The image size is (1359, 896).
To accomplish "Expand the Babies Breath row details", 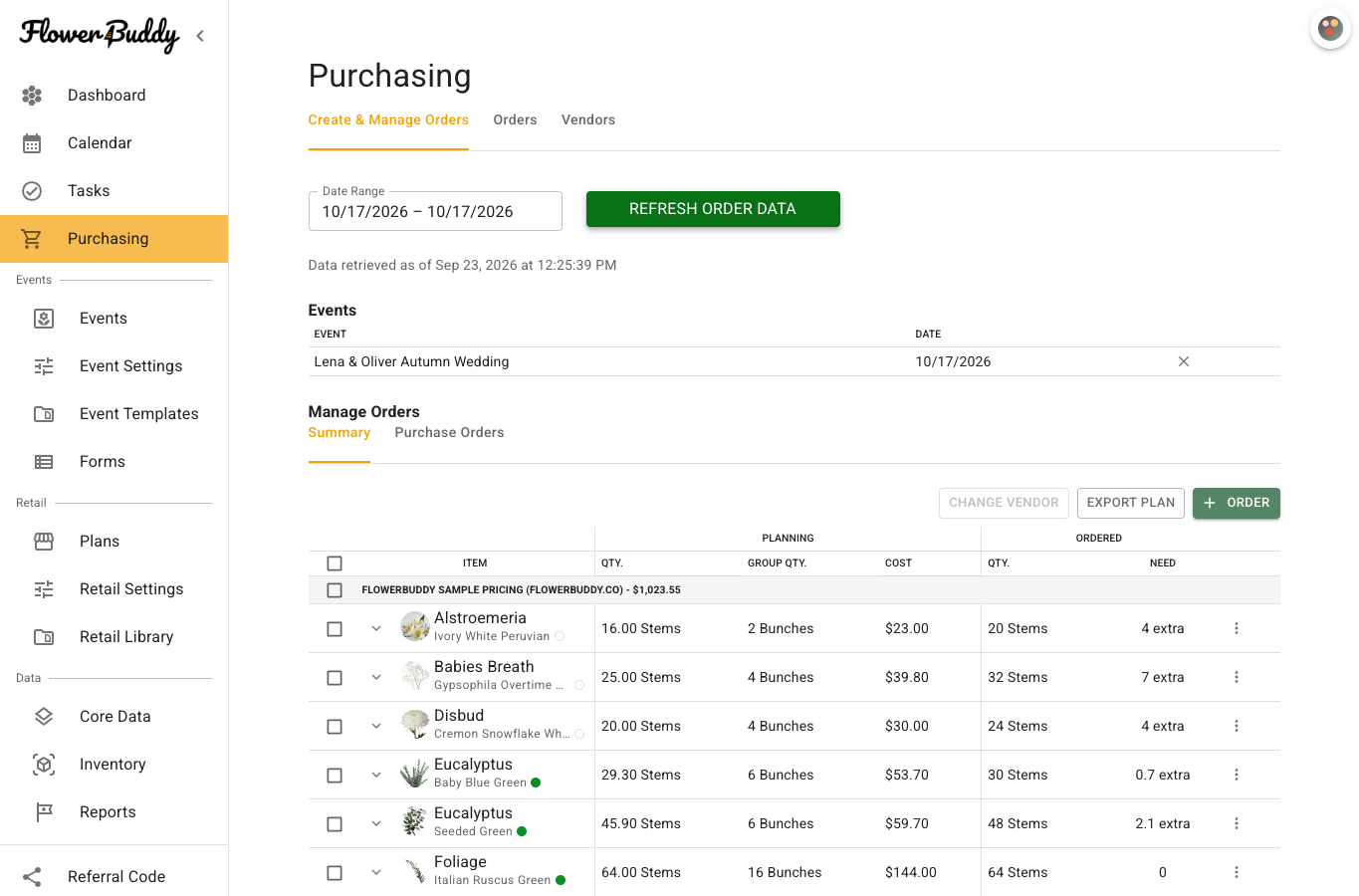I will 376,677.
